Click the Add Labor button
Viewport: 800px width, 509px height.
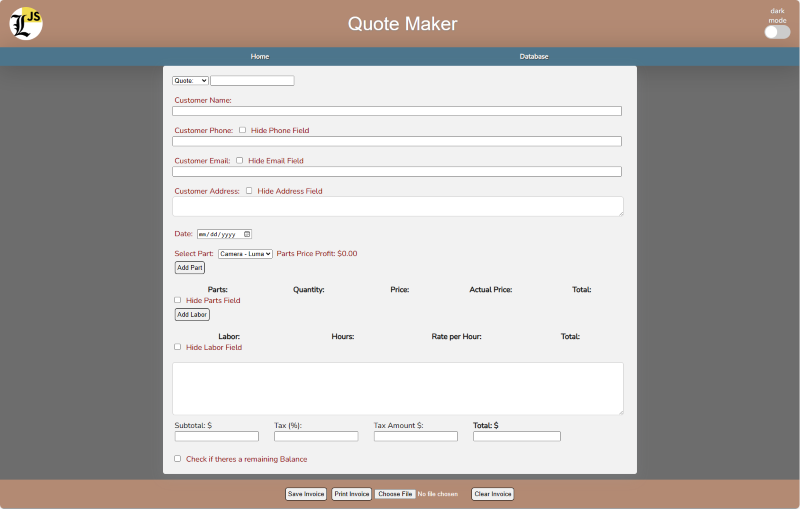(x=192, y=315)
